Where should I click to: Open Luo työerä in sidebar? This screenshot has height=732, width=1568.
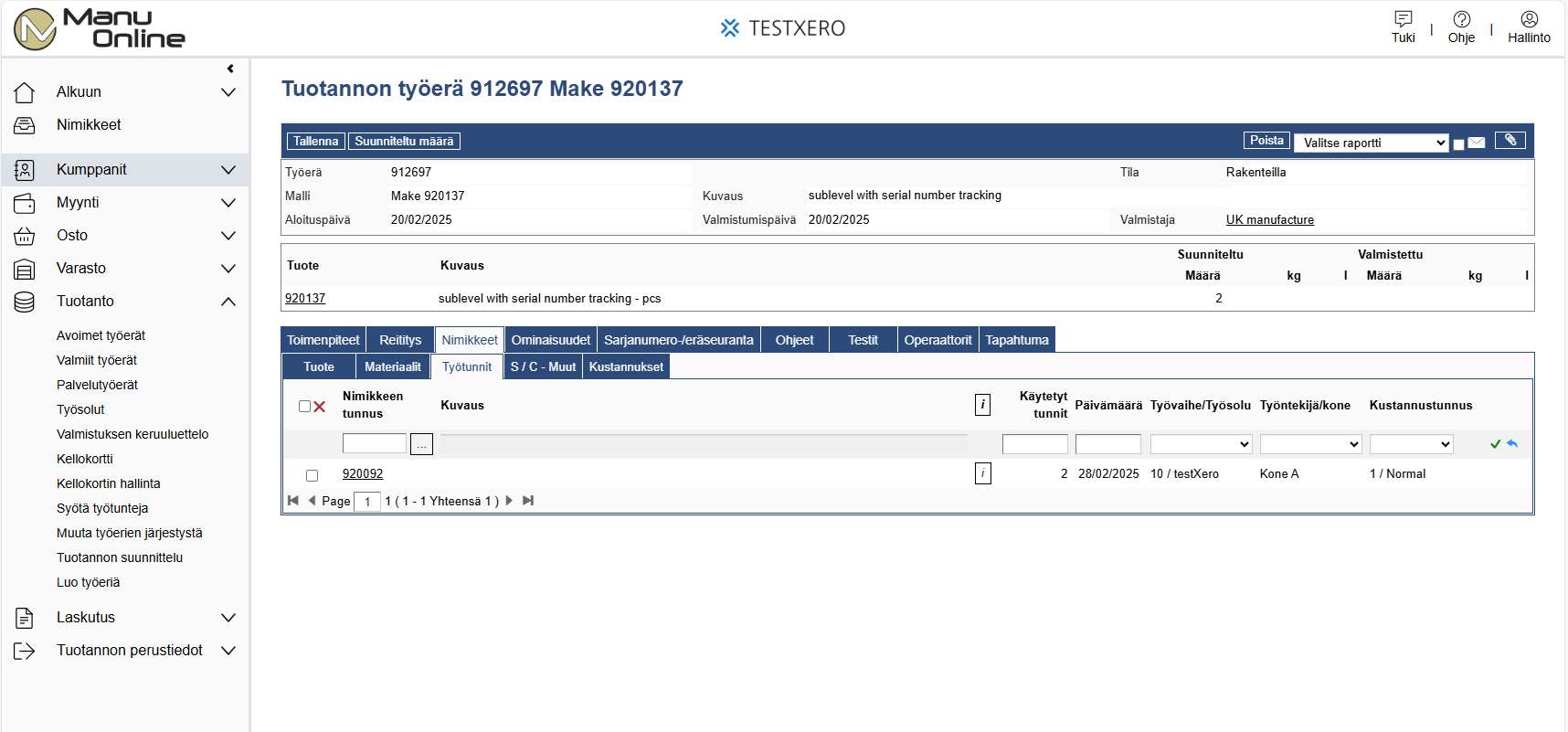tap(88, 582)
